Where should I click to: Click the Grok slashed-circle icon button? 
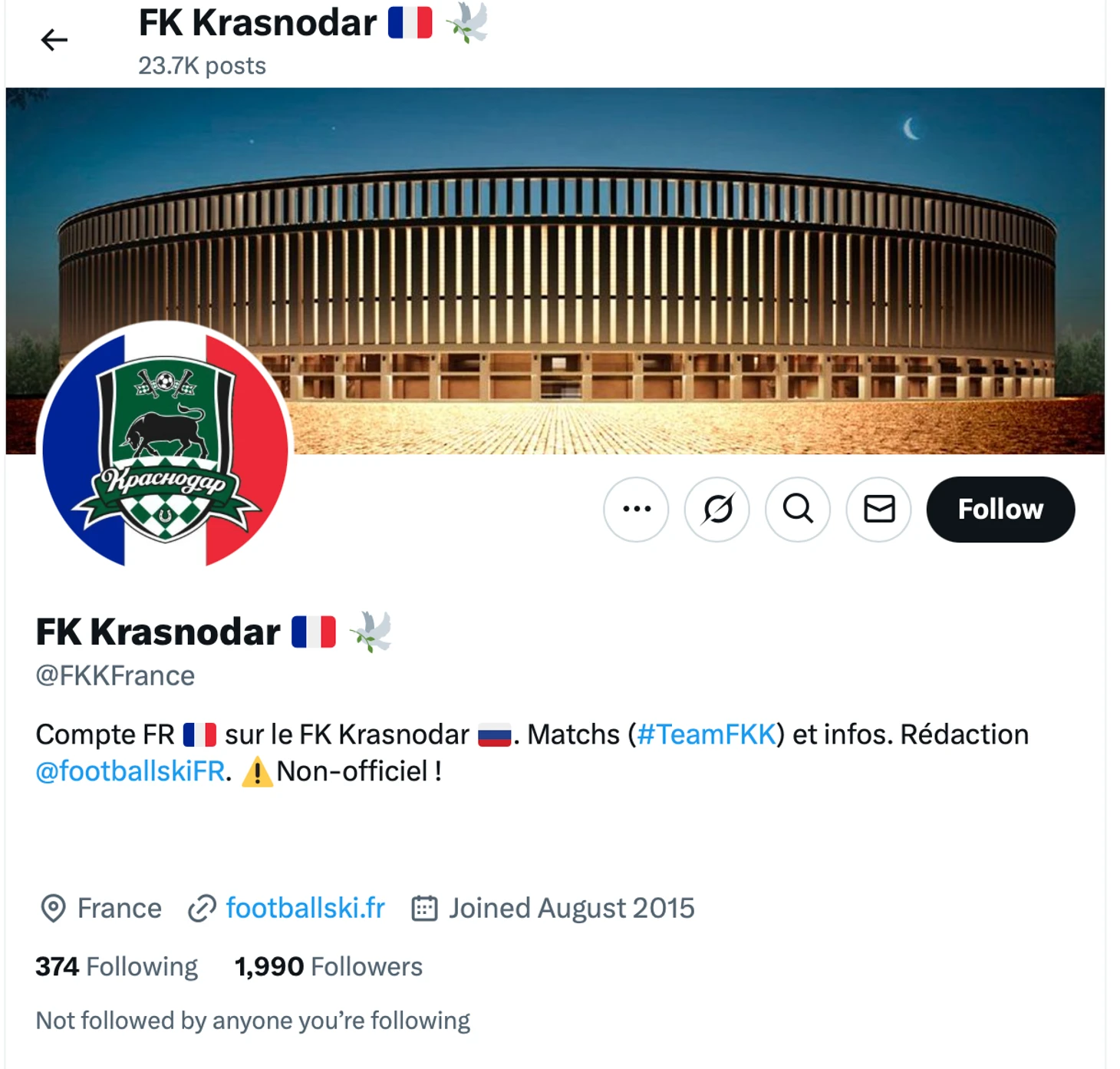(717, 509)
